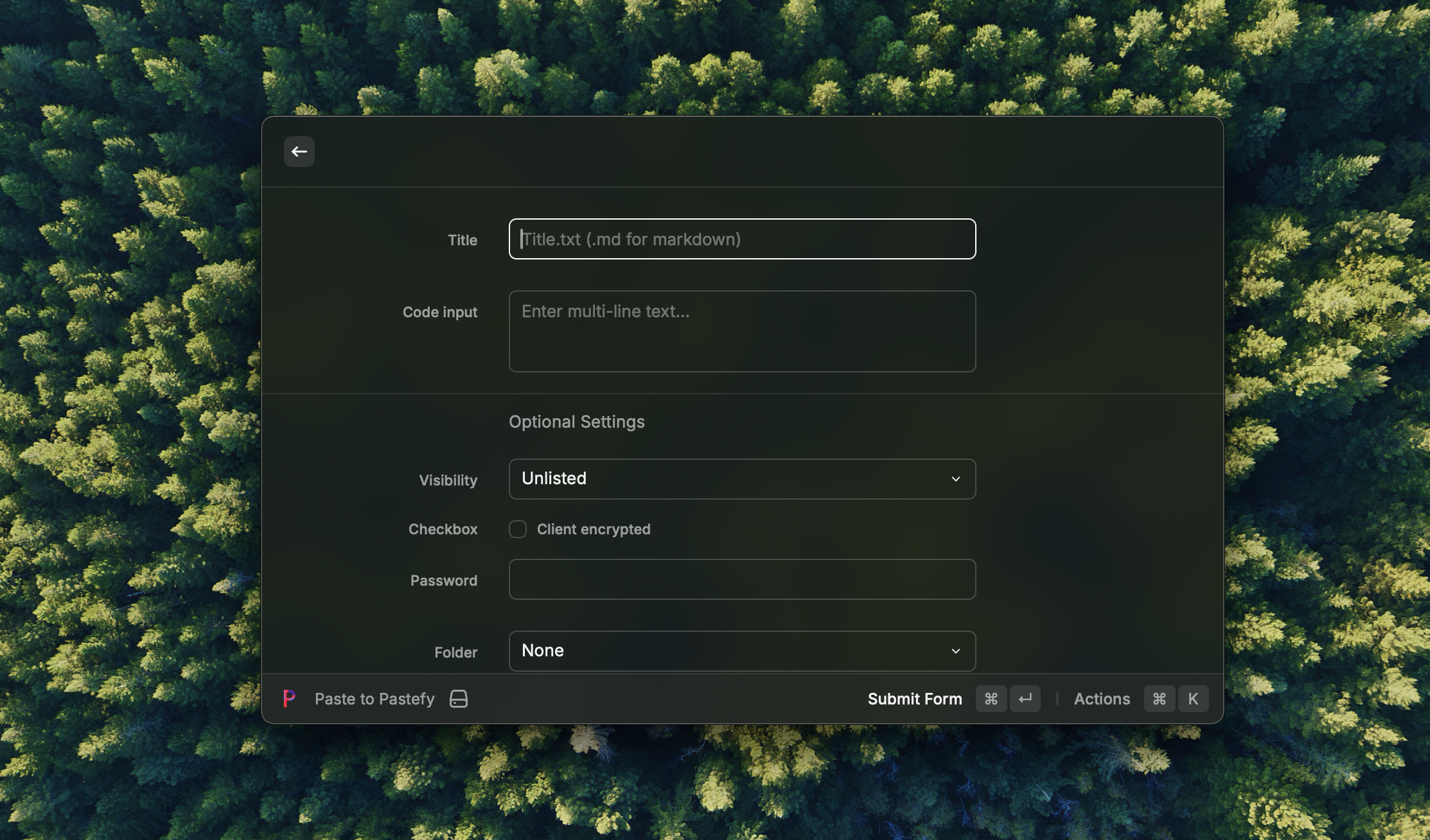The width and height of the screenshot is (1430, 840).
Task: Focus the Password field
Action: (x=742, y=579)
